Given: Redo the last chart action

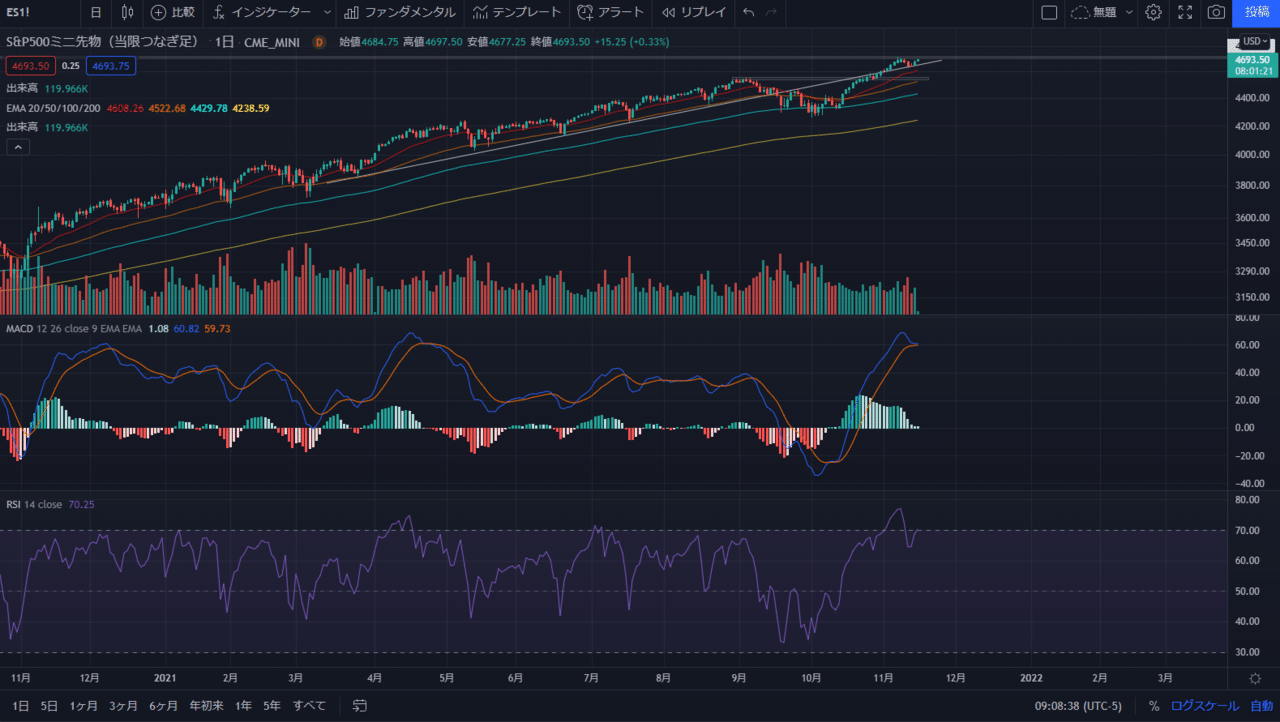Looking at the screenshot, I should 771,12.
